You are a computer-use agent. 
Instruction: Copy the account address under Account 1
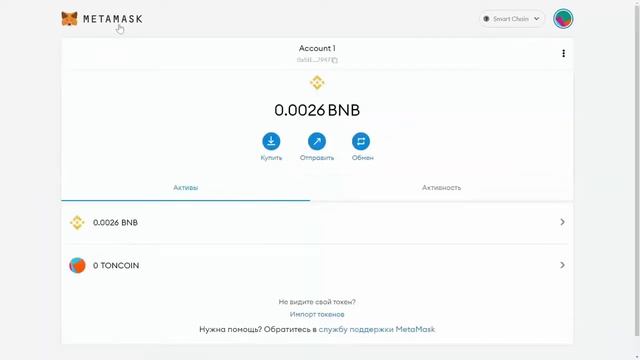coord(317,60)
